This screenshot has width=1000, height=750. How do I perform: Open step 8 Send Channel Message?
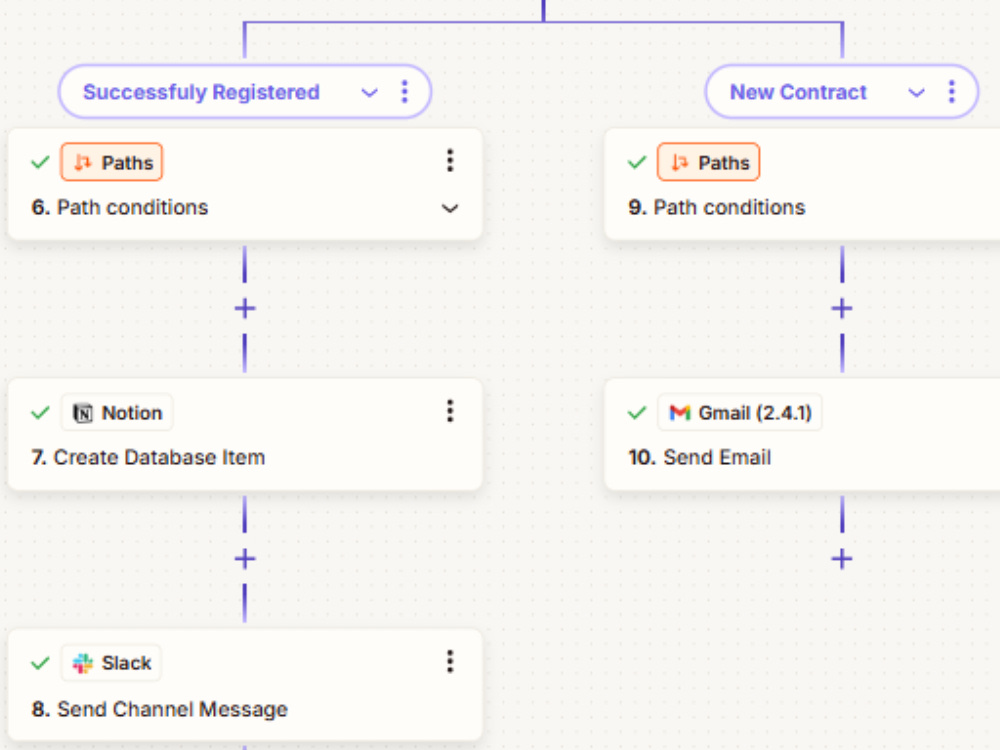tap(245, 685)
